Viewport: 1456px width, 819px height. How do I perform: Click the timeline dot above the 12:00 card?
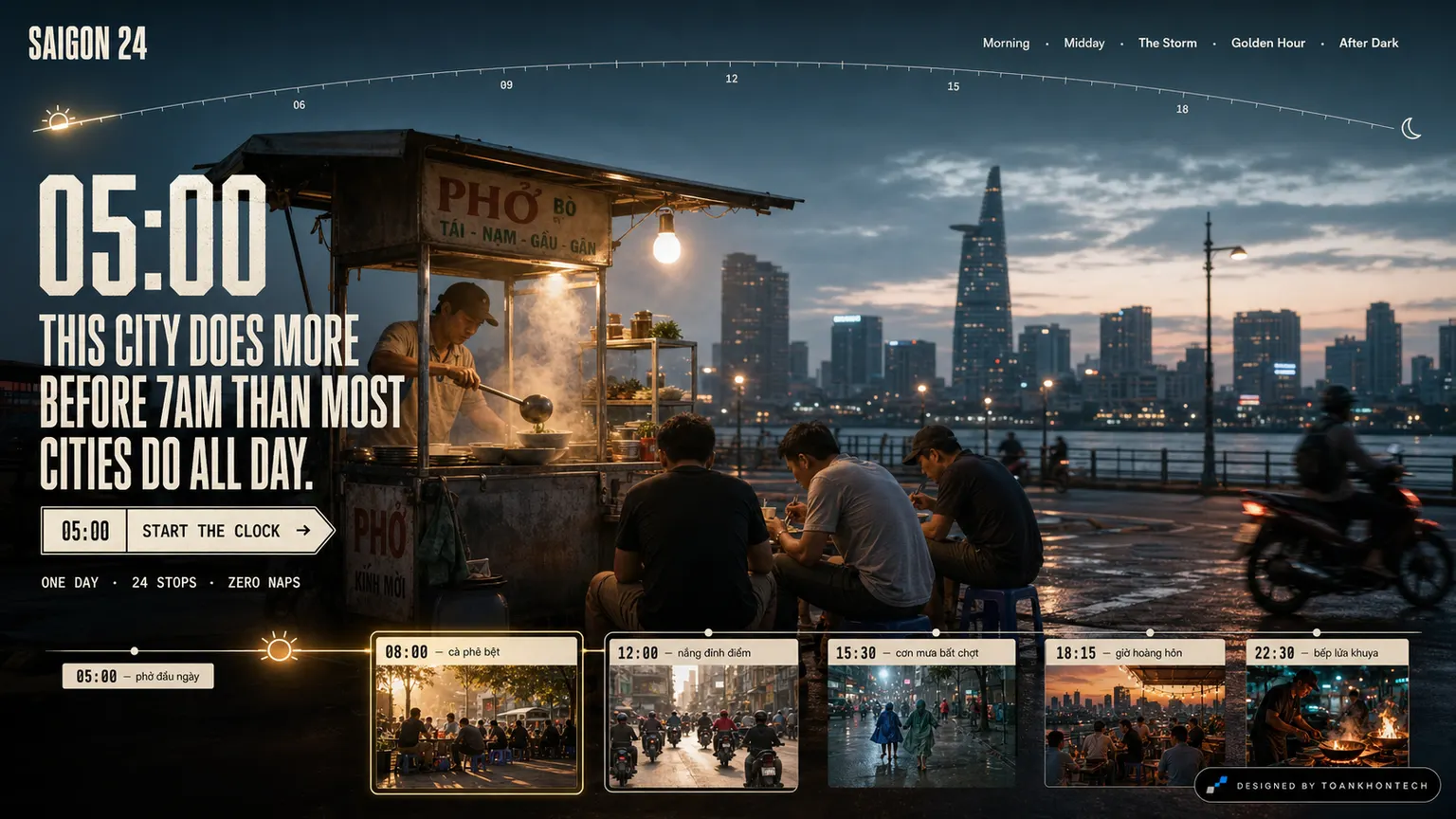[708, 632]
